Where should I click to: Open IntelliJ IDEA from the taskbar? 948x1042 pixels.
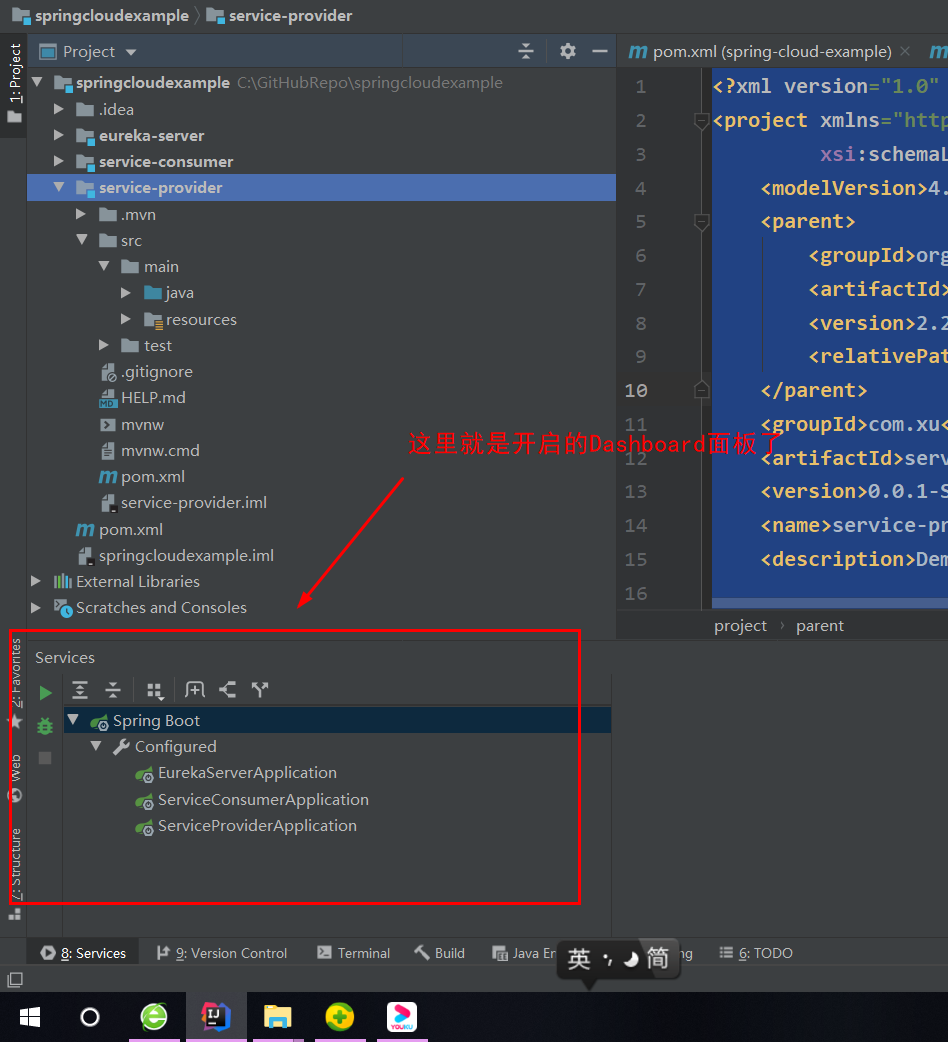216,1017
